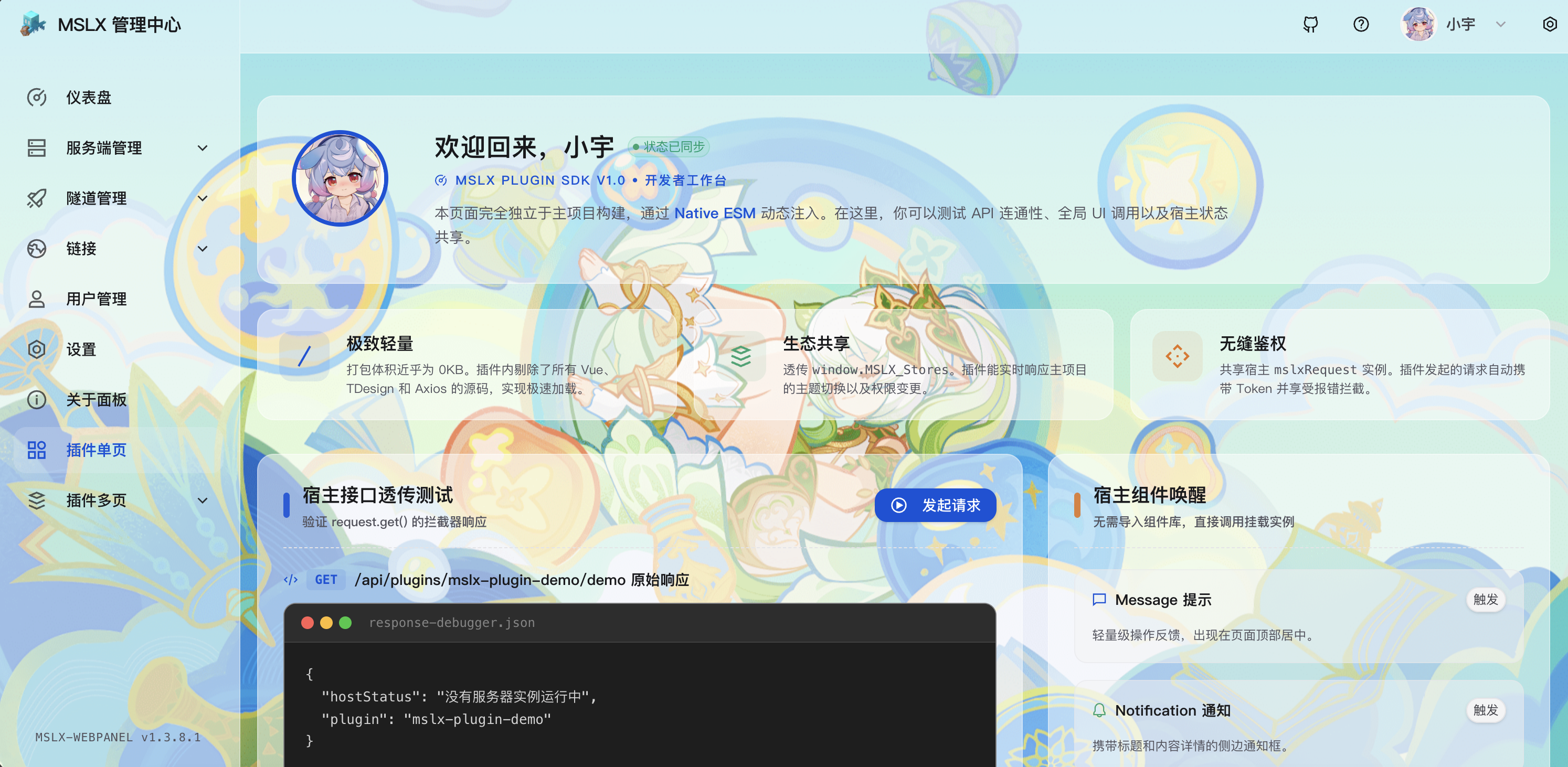Select the 插件单页 menu item
Viewport: 1568px width, 767px height.
pyautogui.click(x=119, y=451)
